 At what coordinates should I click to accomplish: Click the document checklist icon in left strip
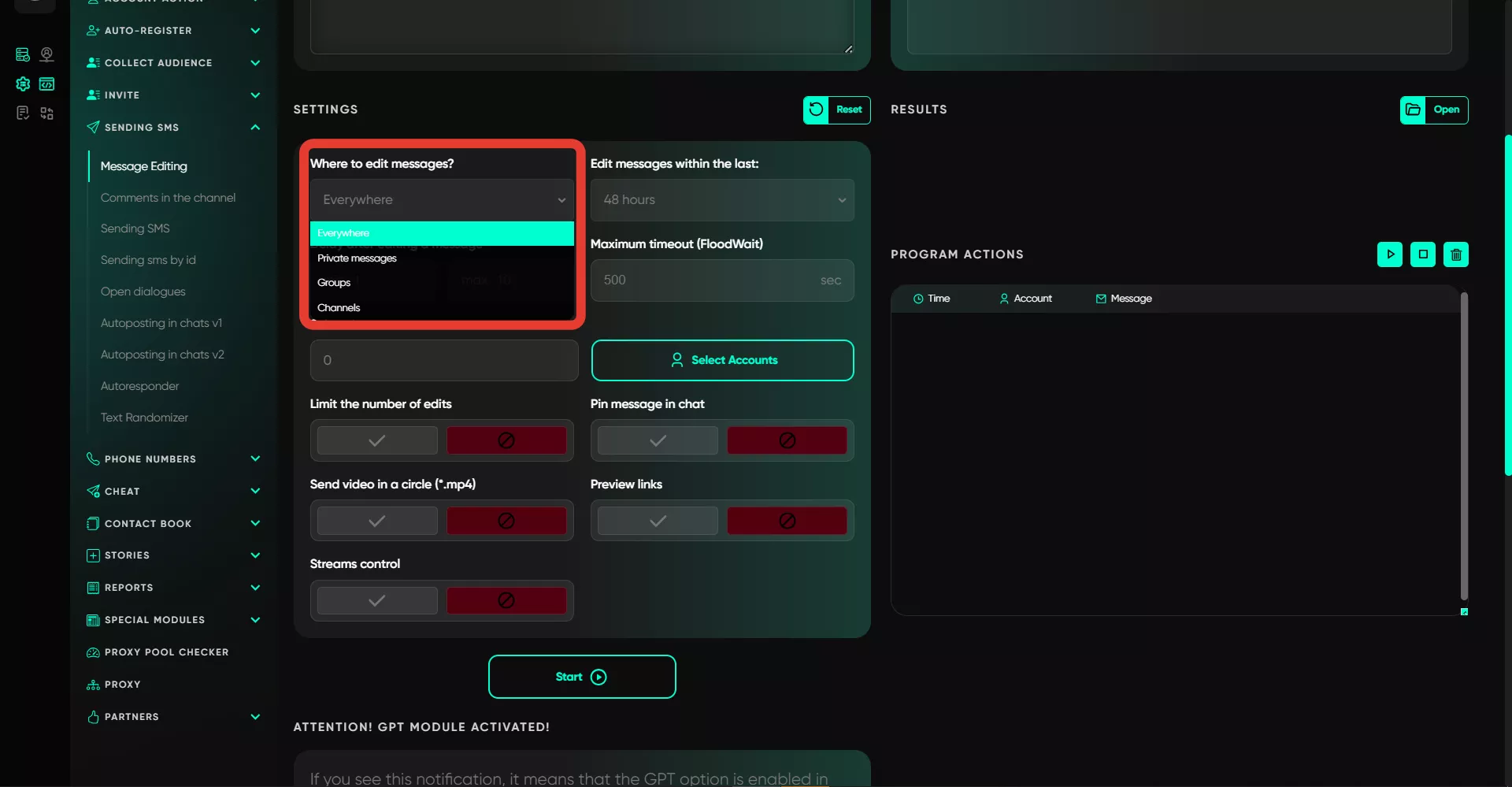23,113
